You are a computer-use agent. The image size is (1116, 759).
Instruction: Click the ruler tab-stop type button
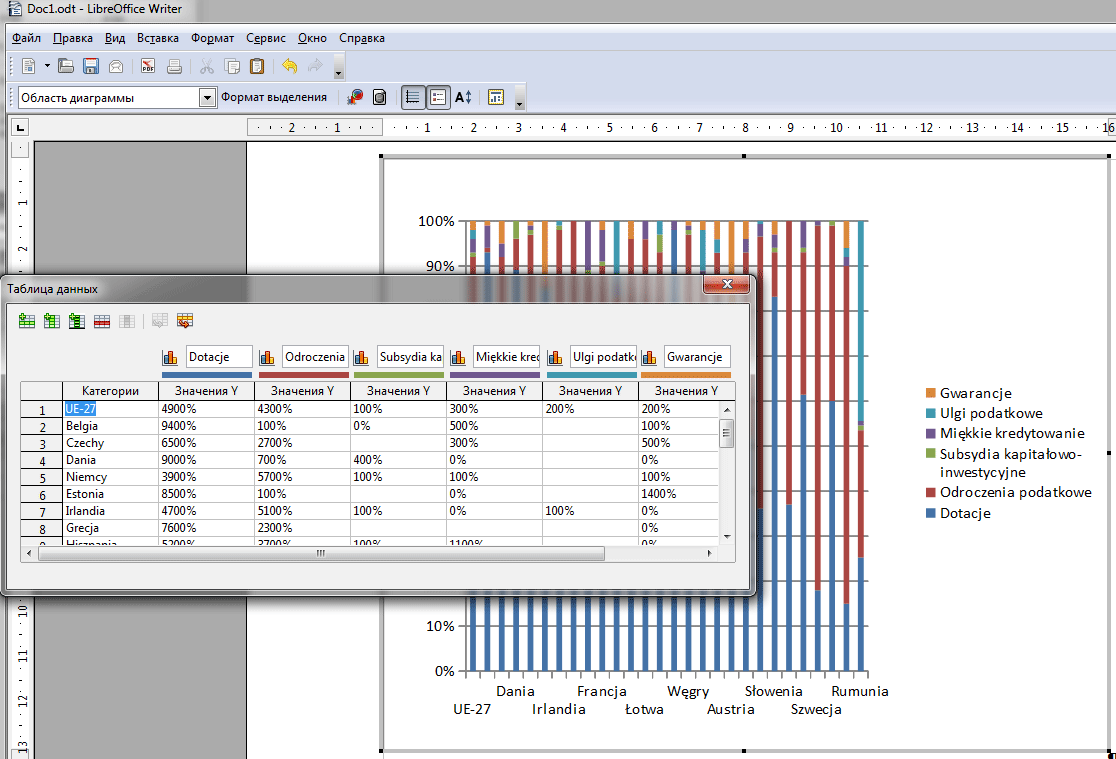tap(21, 127)
